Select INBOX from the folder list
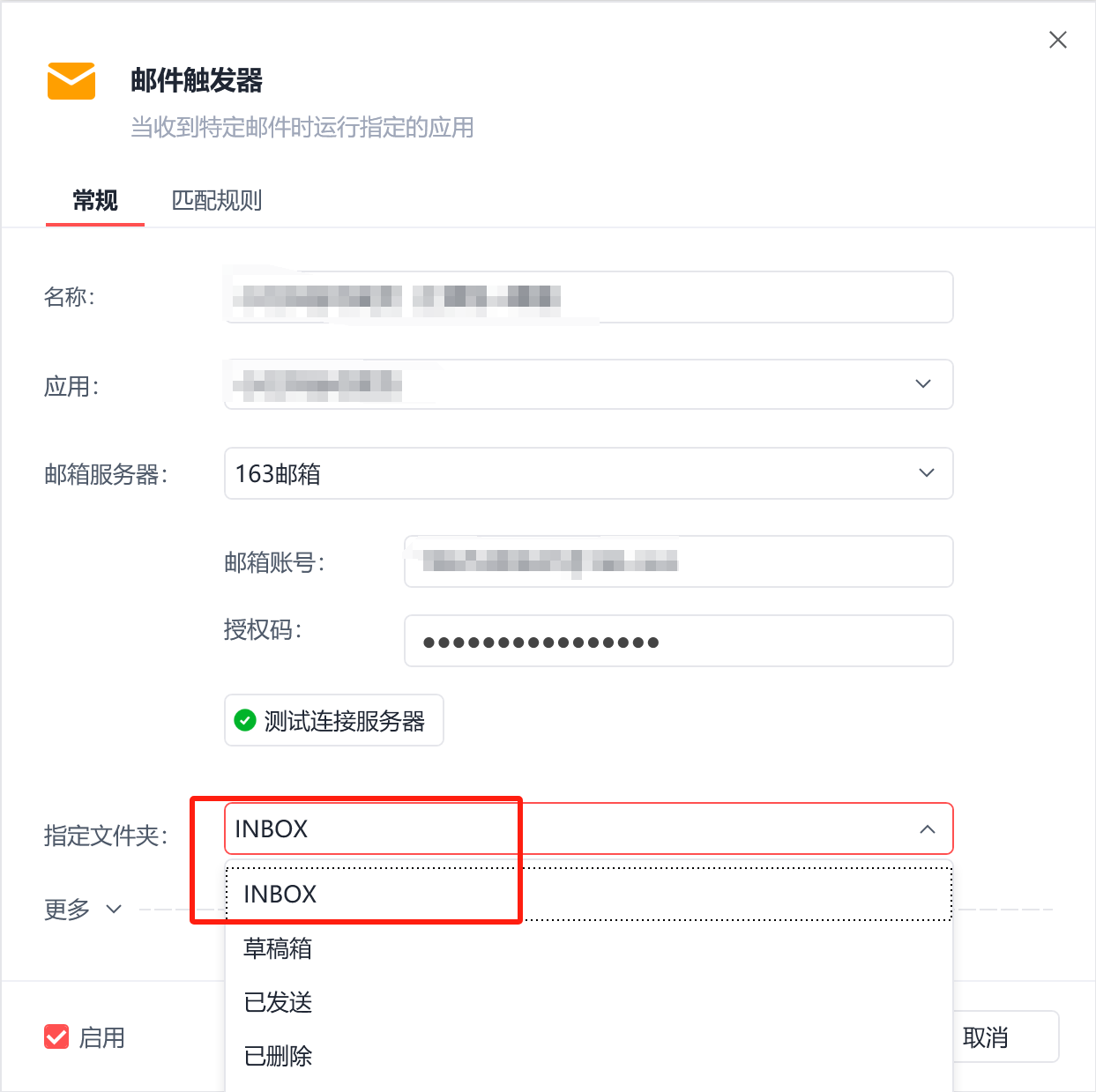This screenshot has width=1096, height=1092. click(x=589, y=894)
